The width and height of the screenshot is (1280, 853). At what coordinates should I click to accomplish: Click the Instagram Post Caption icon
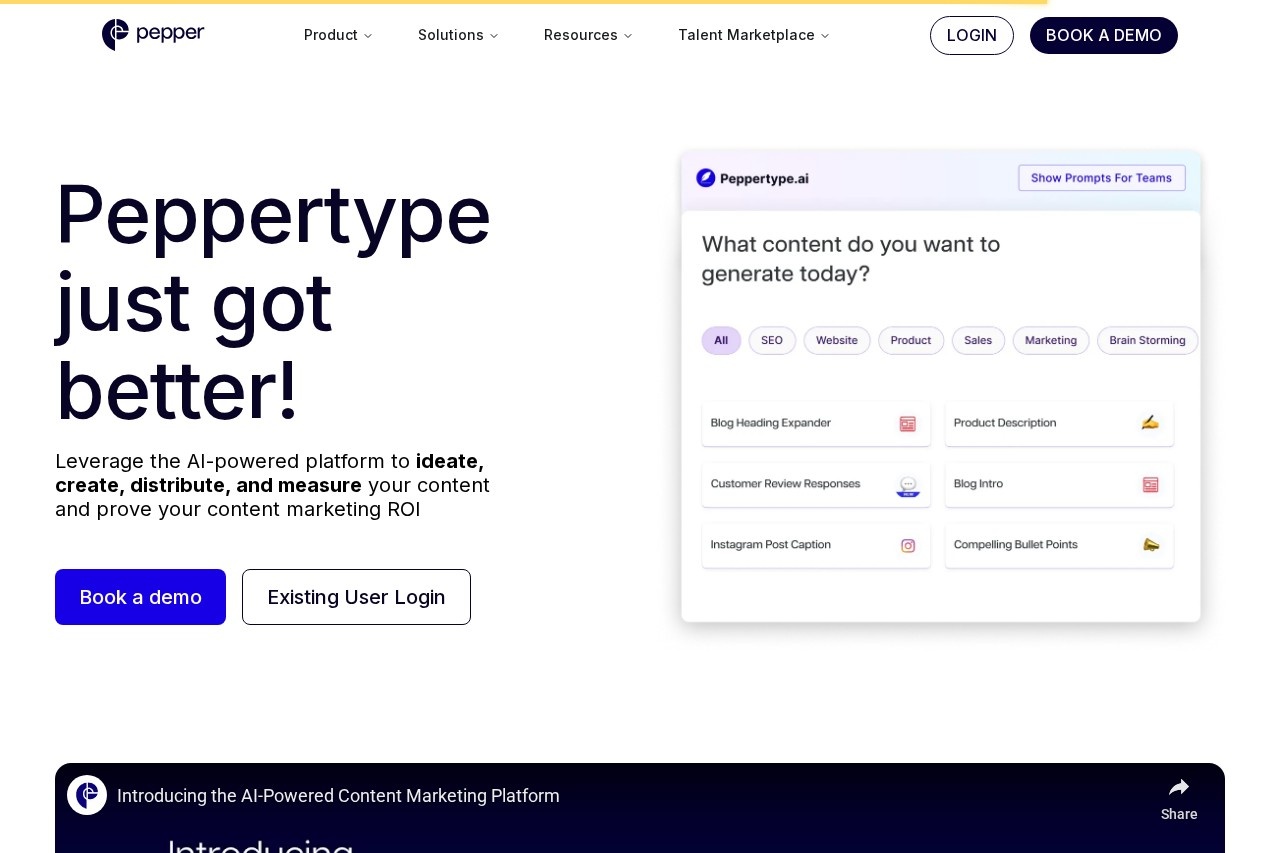[x=907, y=546]
